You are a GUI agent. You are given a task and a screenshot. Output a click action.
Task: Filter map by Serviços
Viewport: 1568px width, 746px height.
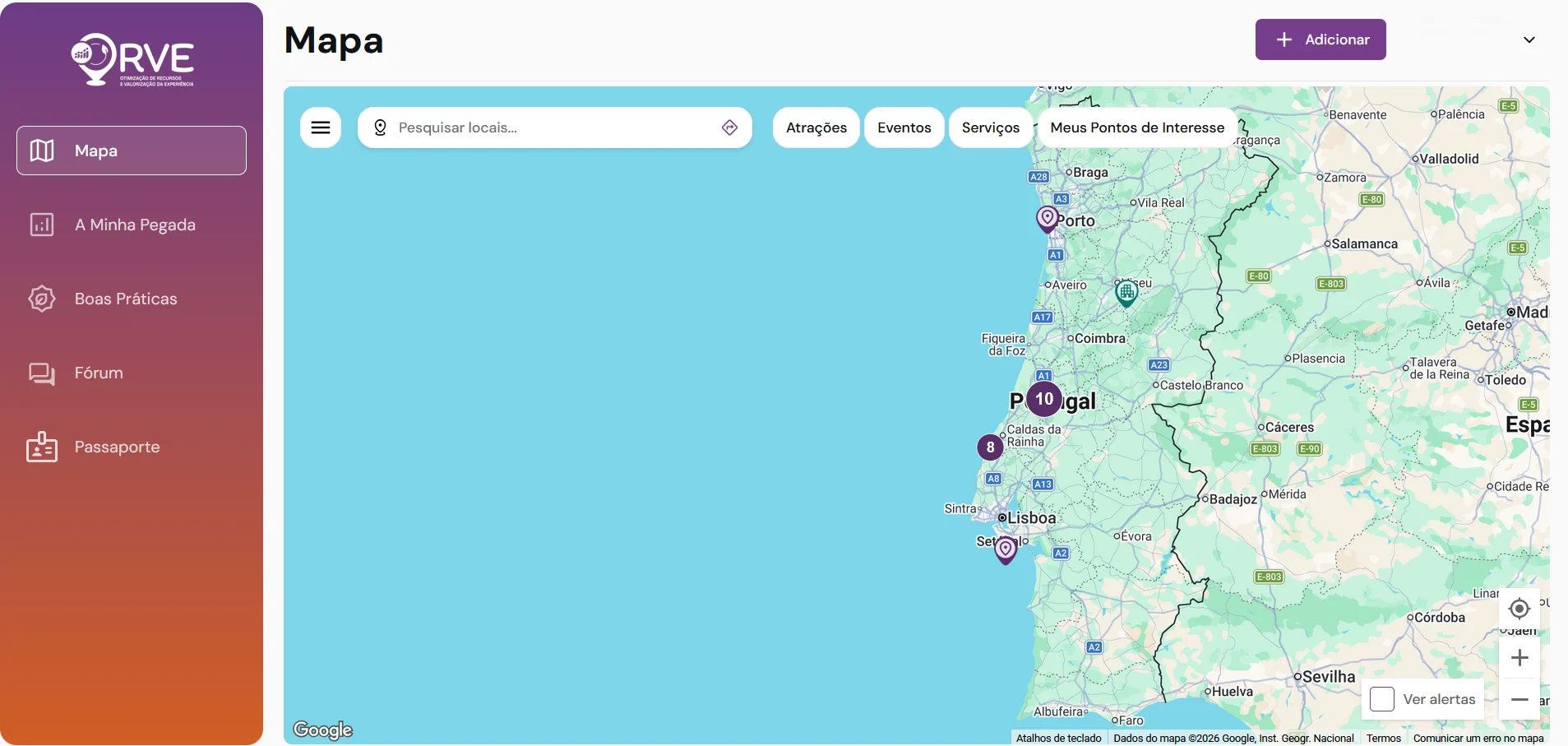pos(991,127)
